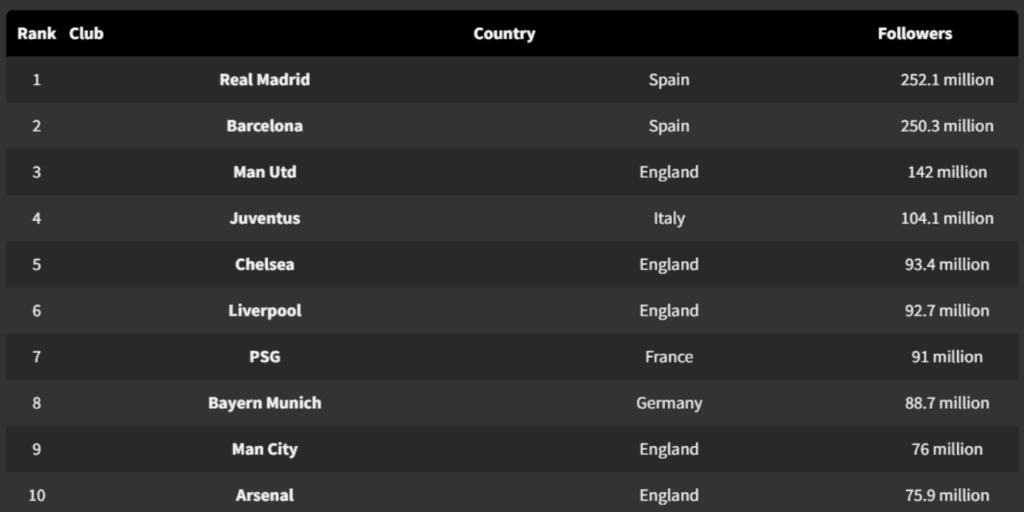Click the Juventus club name
The height and width of the screenshot is (512, 1024).
point(264,218)
